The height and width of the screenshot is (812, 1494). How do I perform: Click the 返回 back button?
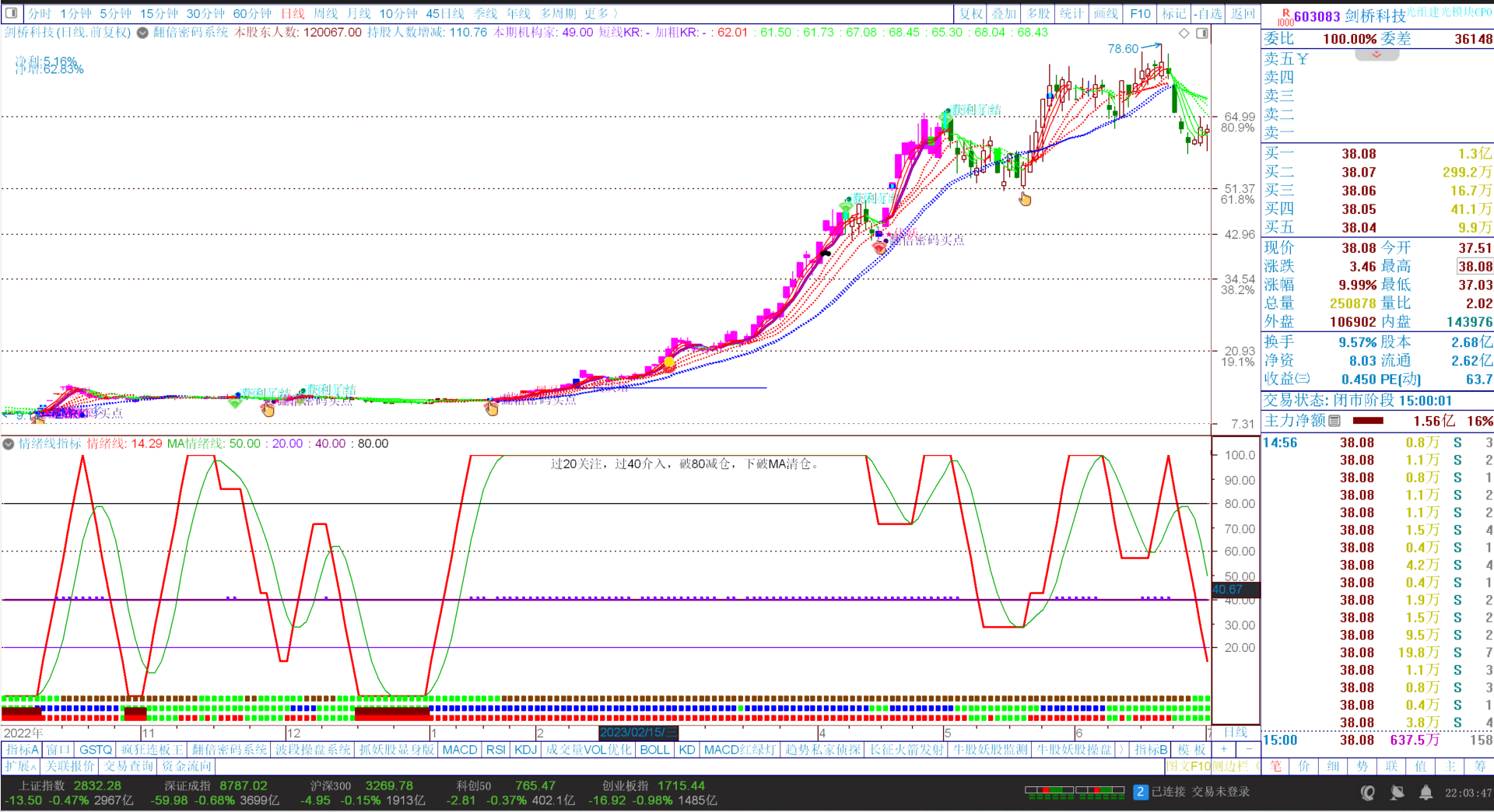(1243, 13)
